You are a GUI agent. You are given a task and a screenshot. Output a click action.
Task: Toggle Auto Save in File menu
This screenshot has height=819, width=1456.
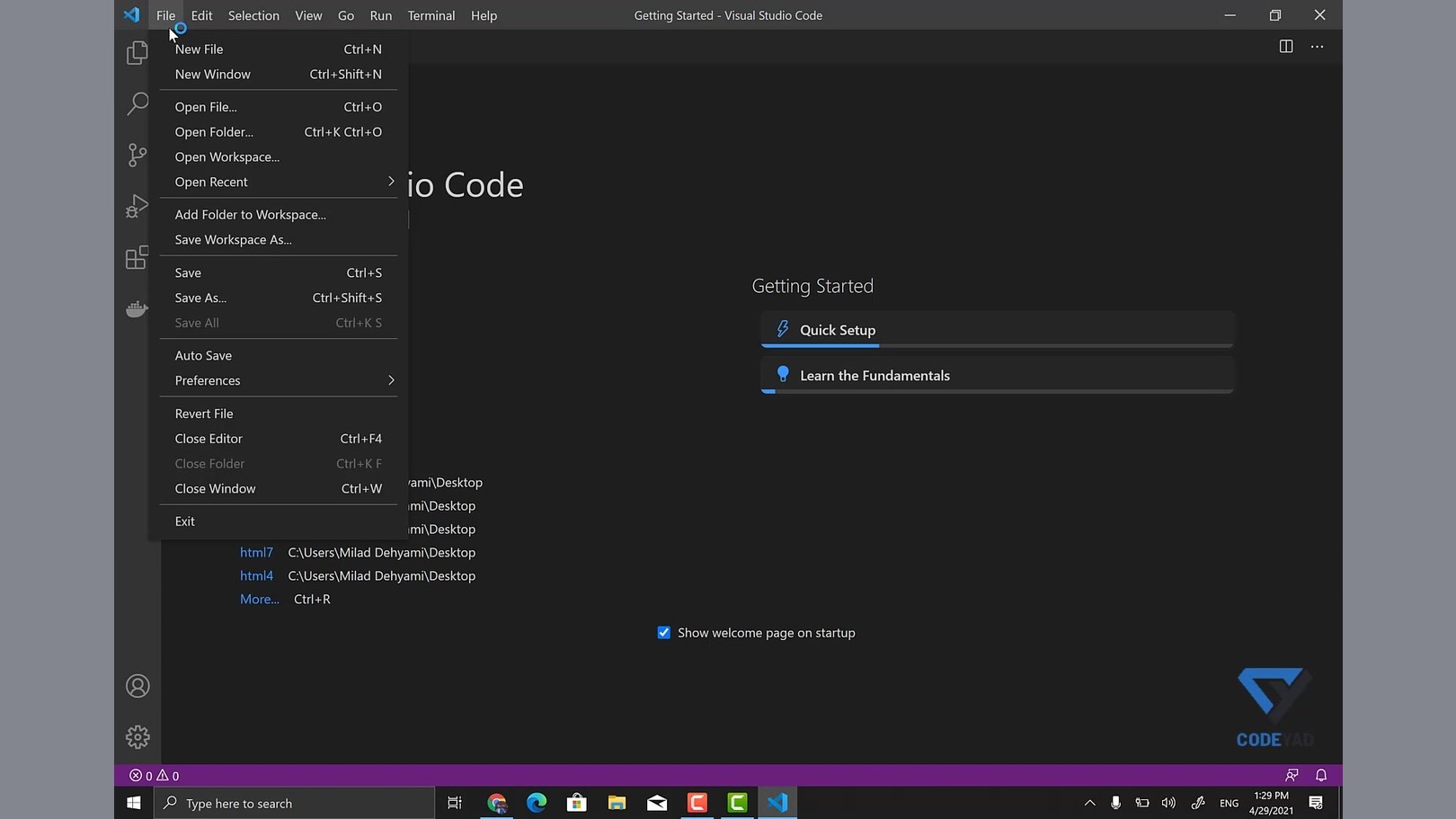(x=203, y=355)
